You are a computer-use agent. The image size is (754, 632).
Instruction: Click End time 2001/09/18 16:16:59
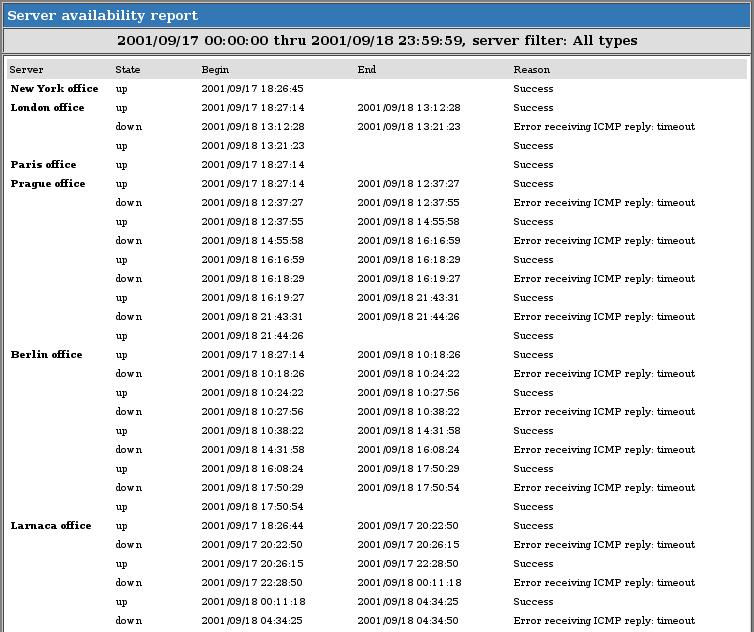pos(409,240)
